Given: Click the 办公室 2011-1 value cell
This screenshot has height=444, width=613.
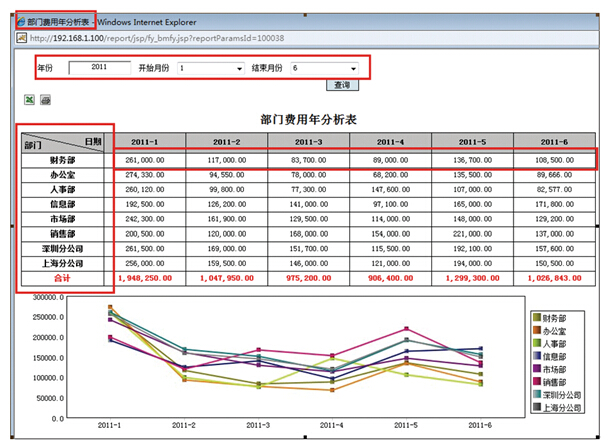Looking at the screenshot, I should (143, 174).
